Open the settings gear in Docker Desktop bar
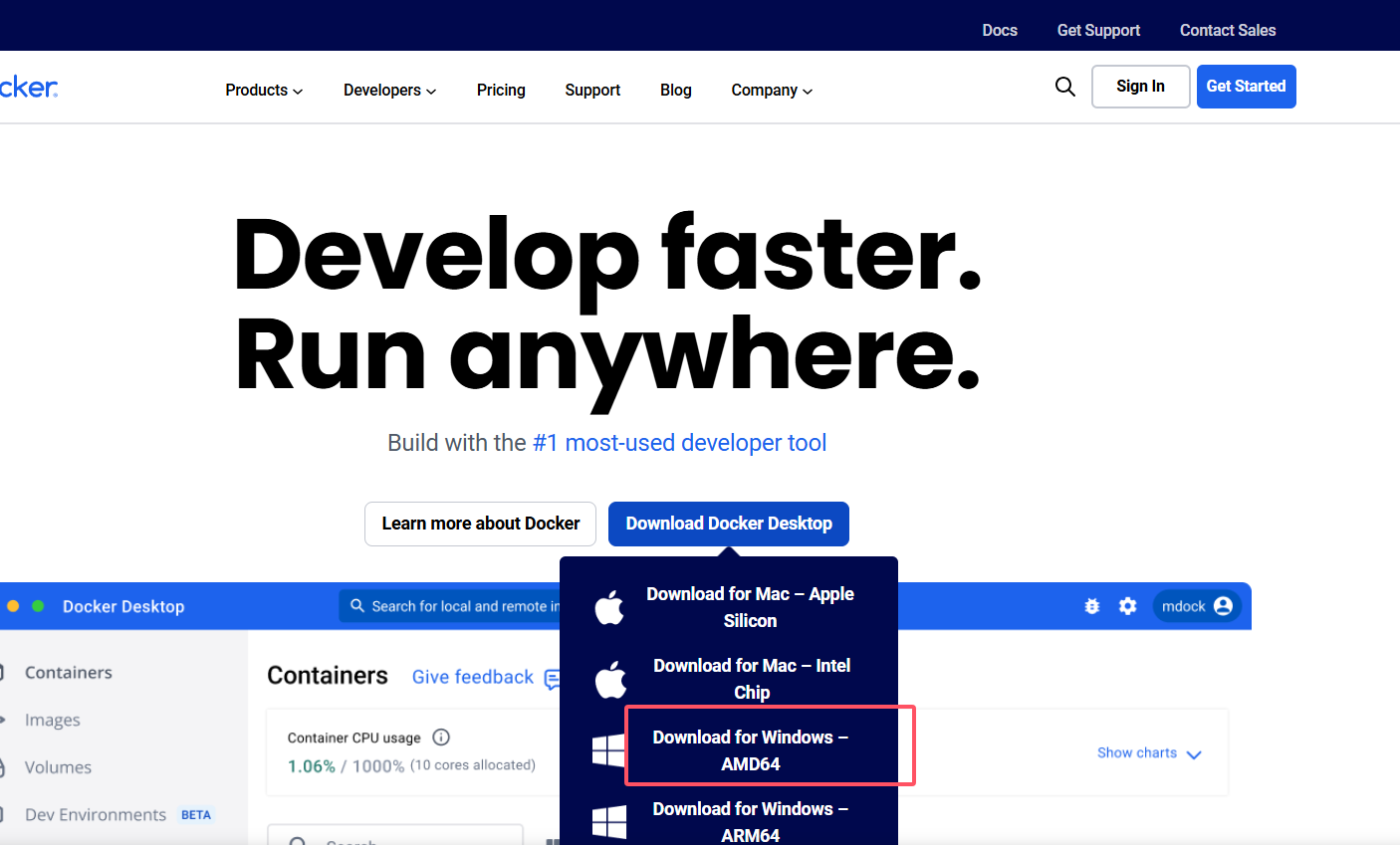The image size is (1400, 845). click(x=1128, y=606)
